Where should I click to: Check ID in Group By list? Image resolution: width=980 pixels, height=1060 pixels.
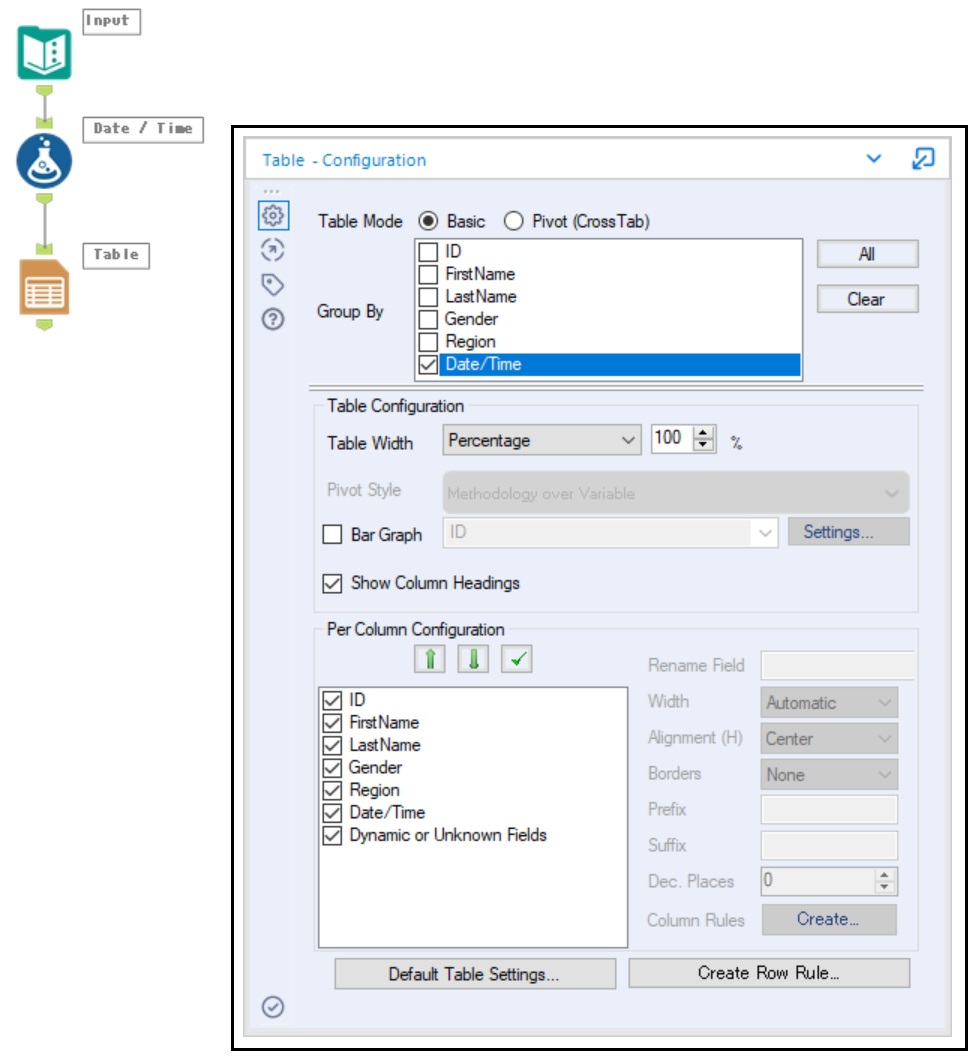[428, 252]
